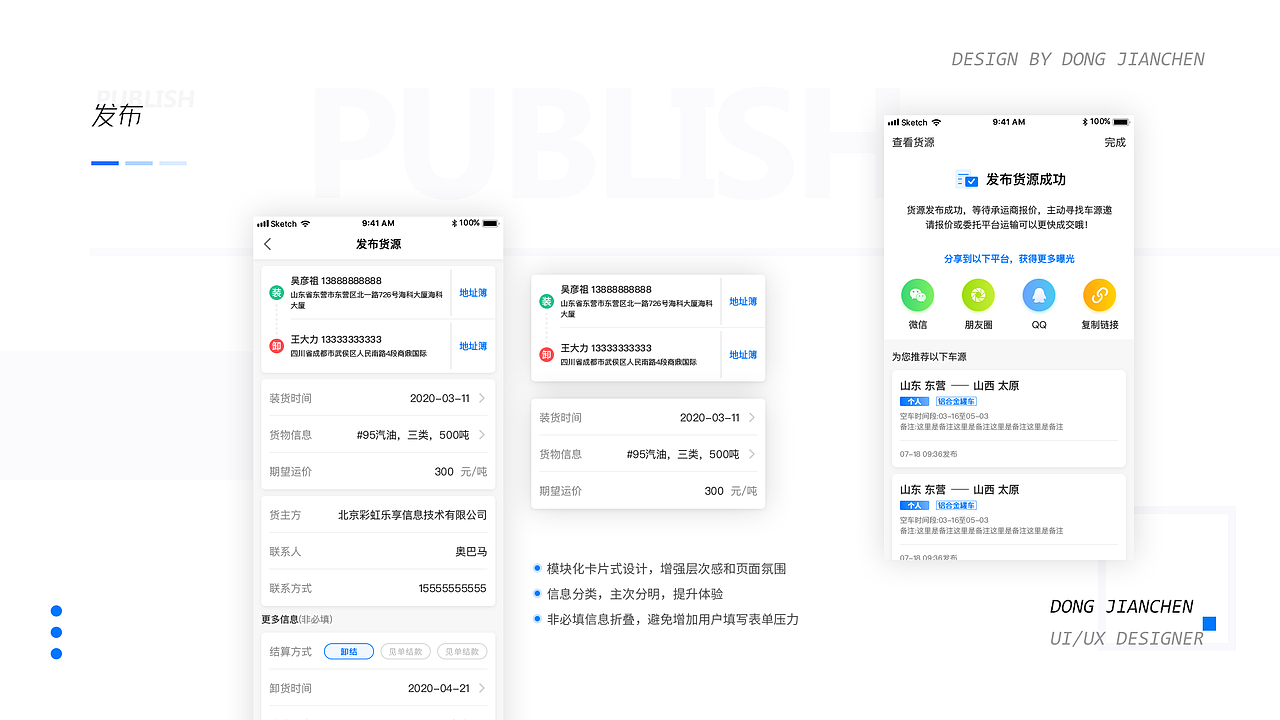Viewport: 1280px width, 720px height.
Task: Tap battery icon in left phone status bar
Action: click(x=489, y=223)
